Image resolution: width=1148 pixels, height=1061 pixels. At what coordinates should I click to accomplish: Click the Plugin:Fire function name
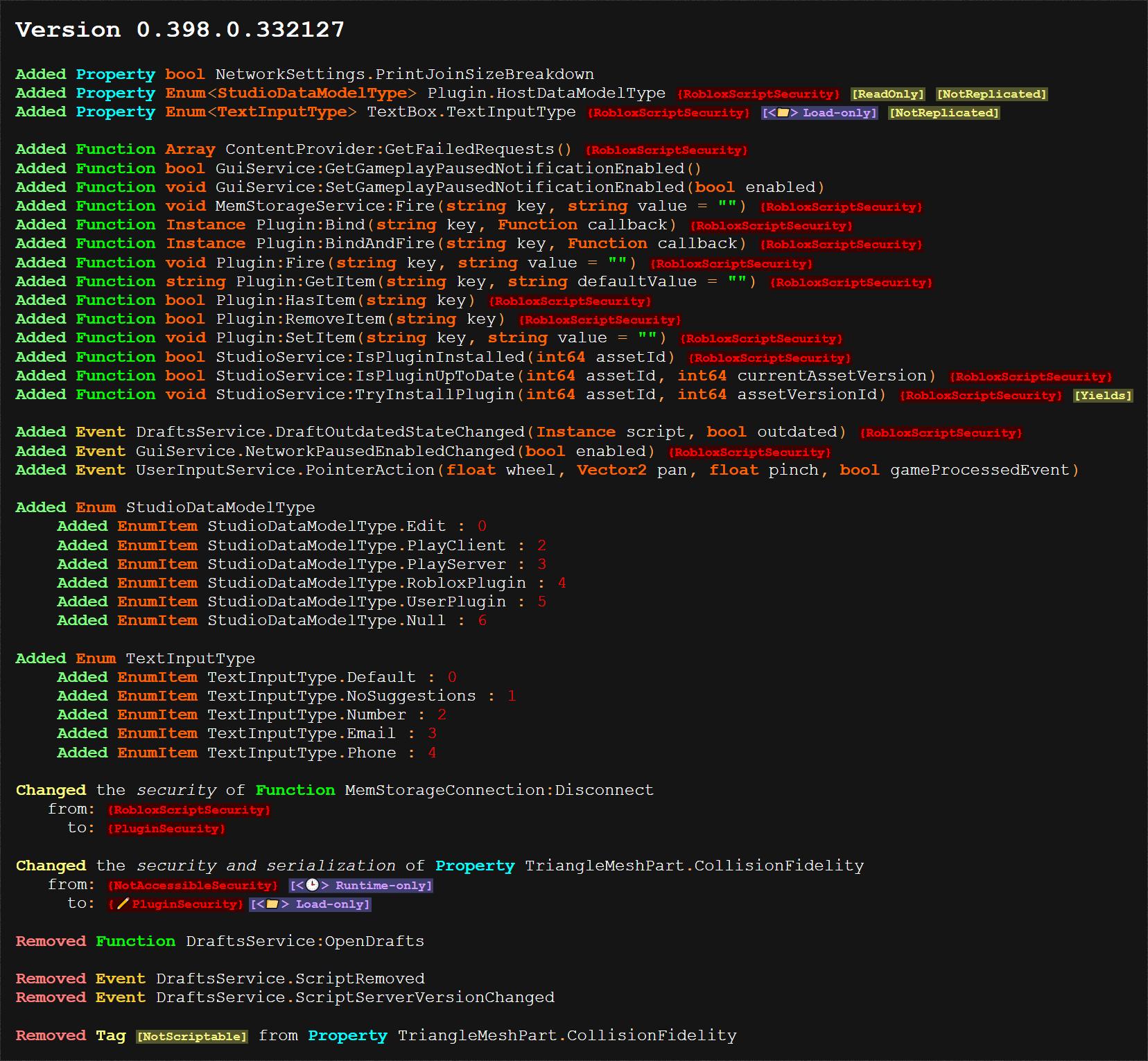click(270, 263)
